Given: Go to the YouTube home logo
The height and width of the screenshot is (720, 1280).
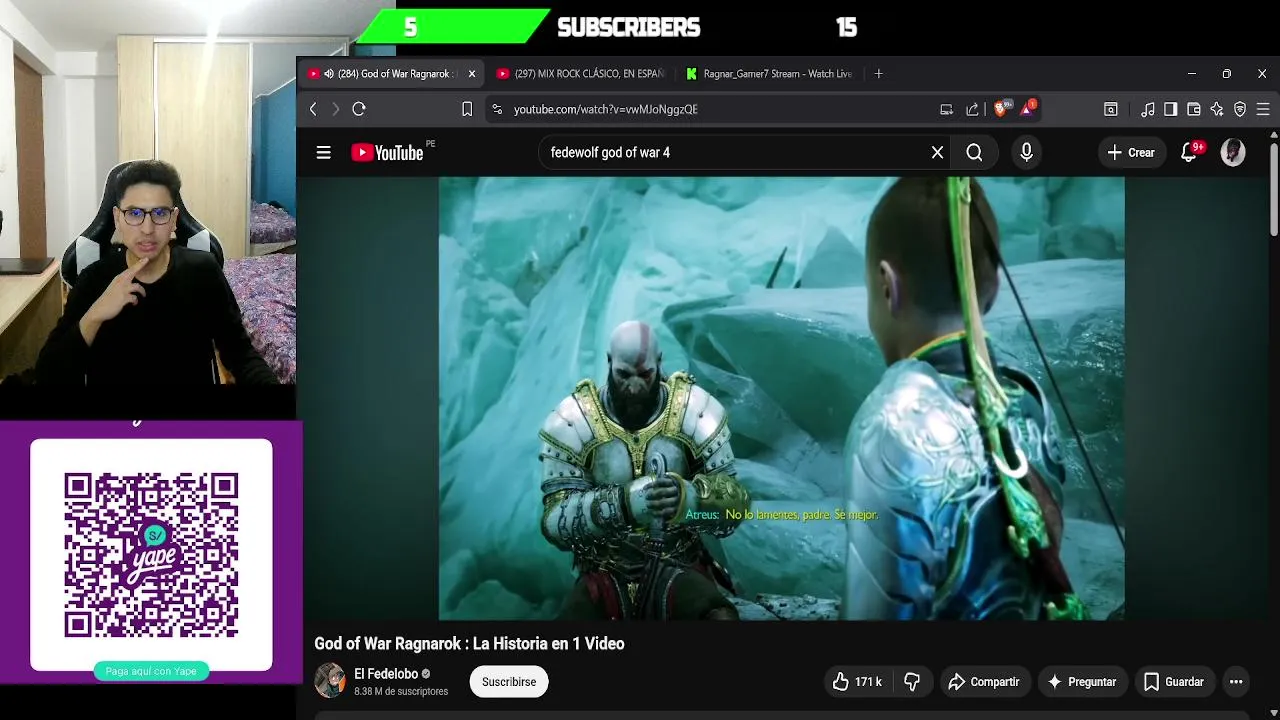Looking at the screenshot, I should [x=387, y=153].
